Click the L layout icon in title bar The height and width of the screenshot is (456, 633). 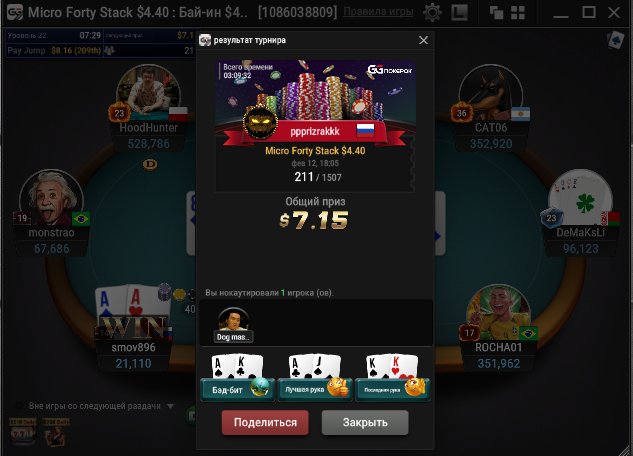pos(459,13)
